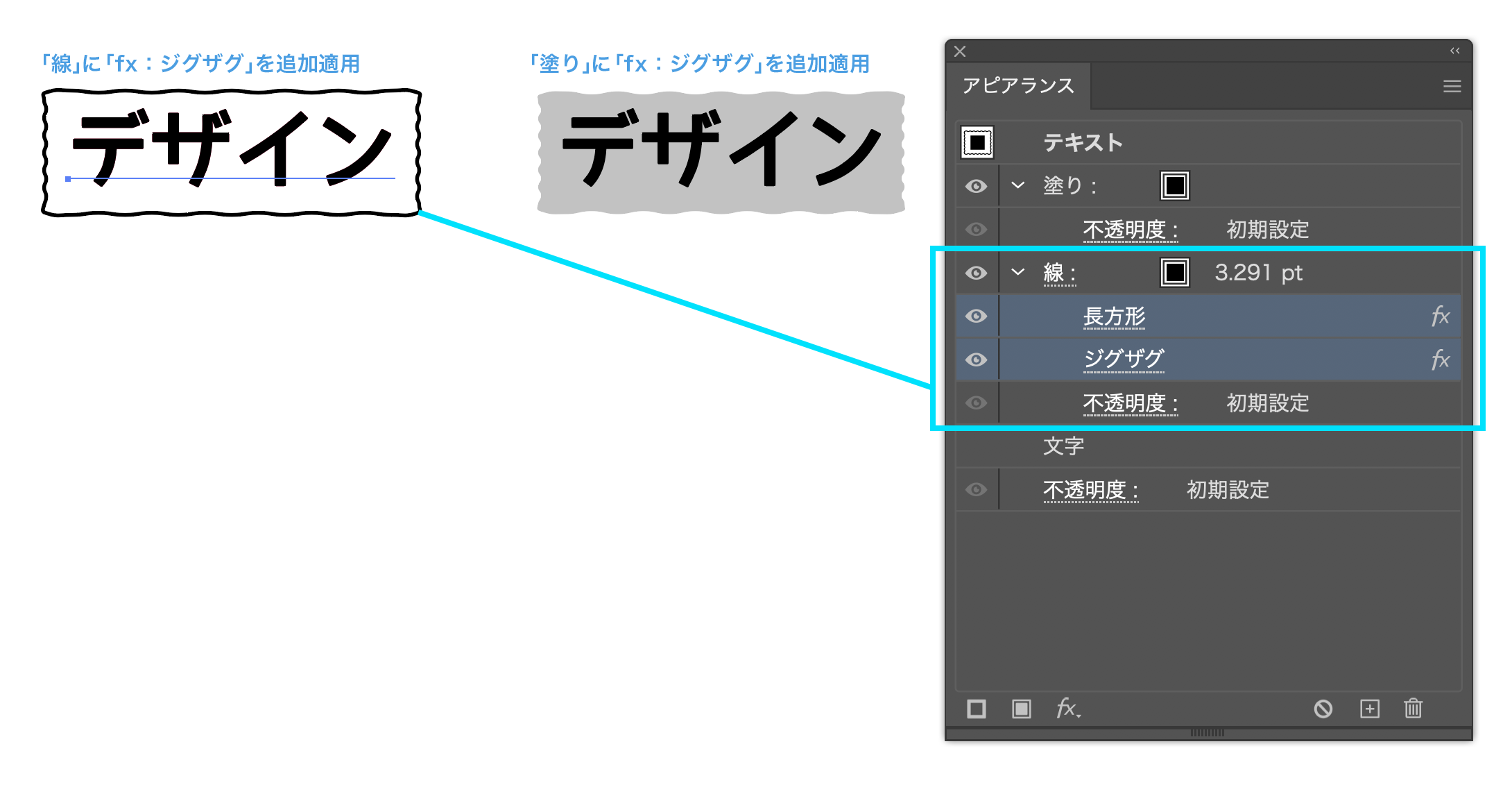This screenshot has width=1512, height=787.
Task: Click the テキスト title label
Action: pyautogui.click(x=1083, y=142)
